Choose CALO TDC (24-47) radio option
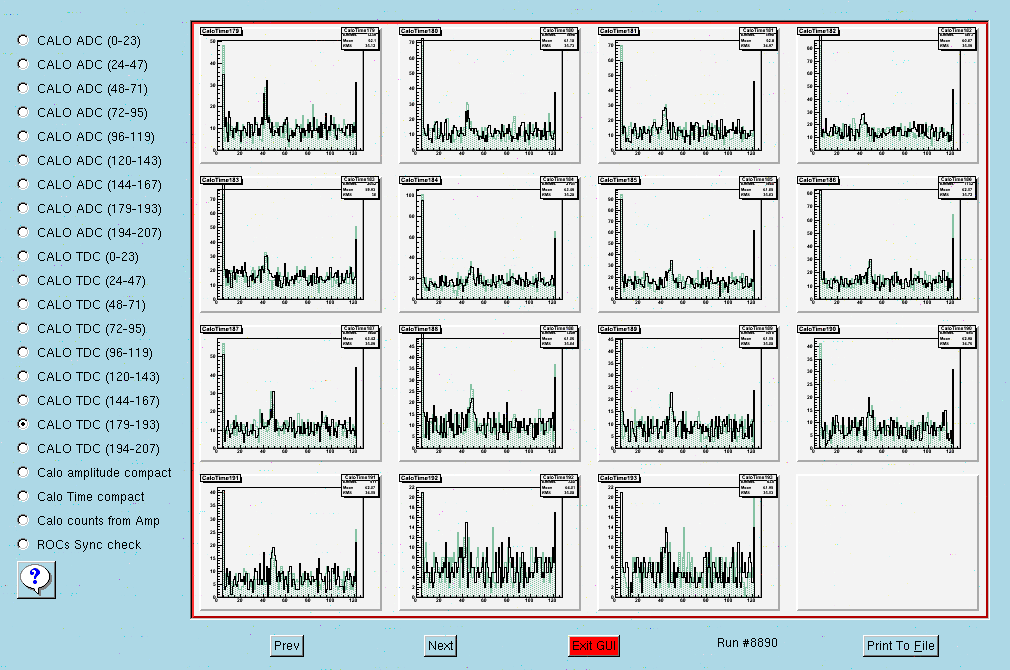This screenshot has width=1010, height=670. coord(23,280)
